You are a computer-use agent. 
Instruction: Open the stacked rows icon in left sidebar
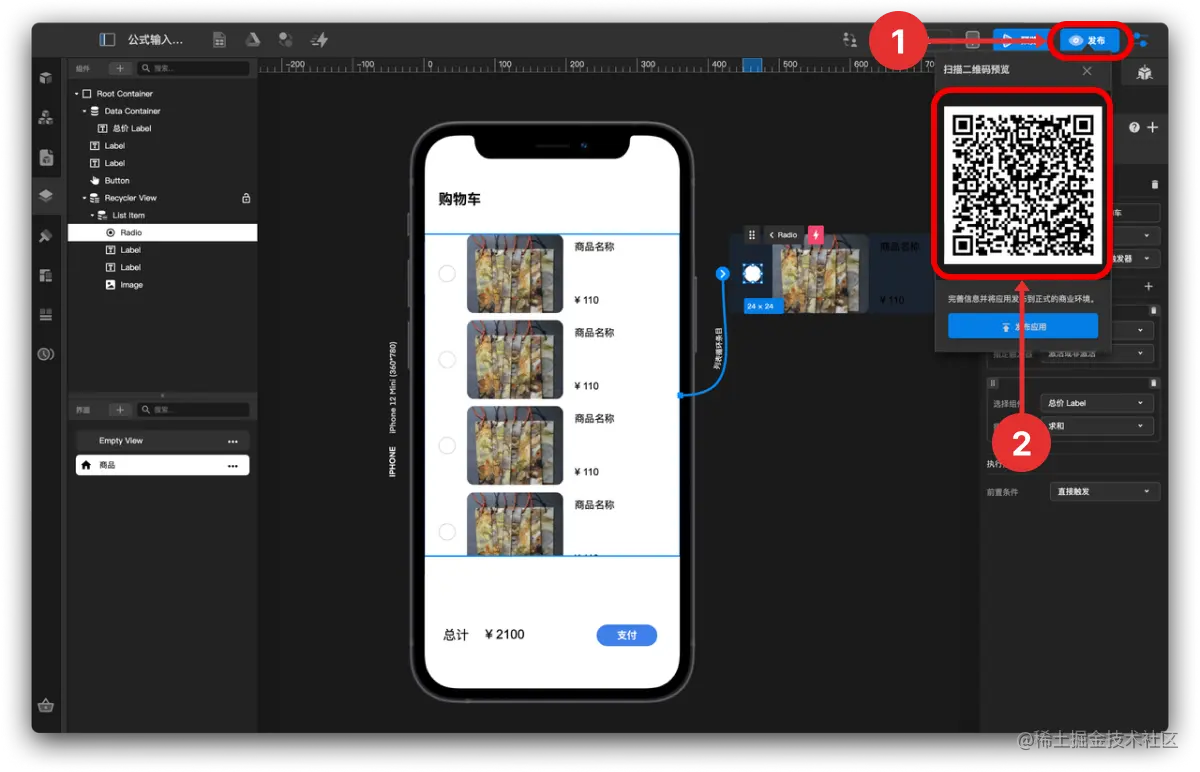point(45,315)
